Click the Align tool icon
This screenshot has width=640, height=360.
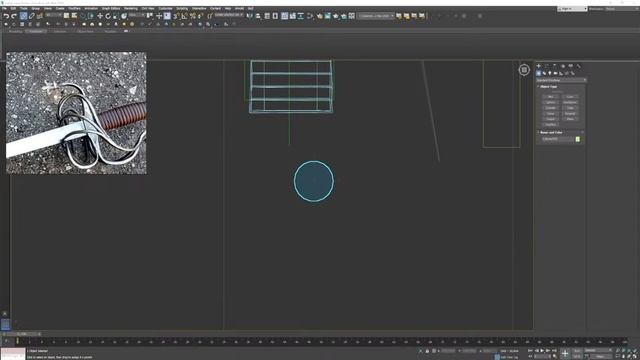[x=258, y=16]
